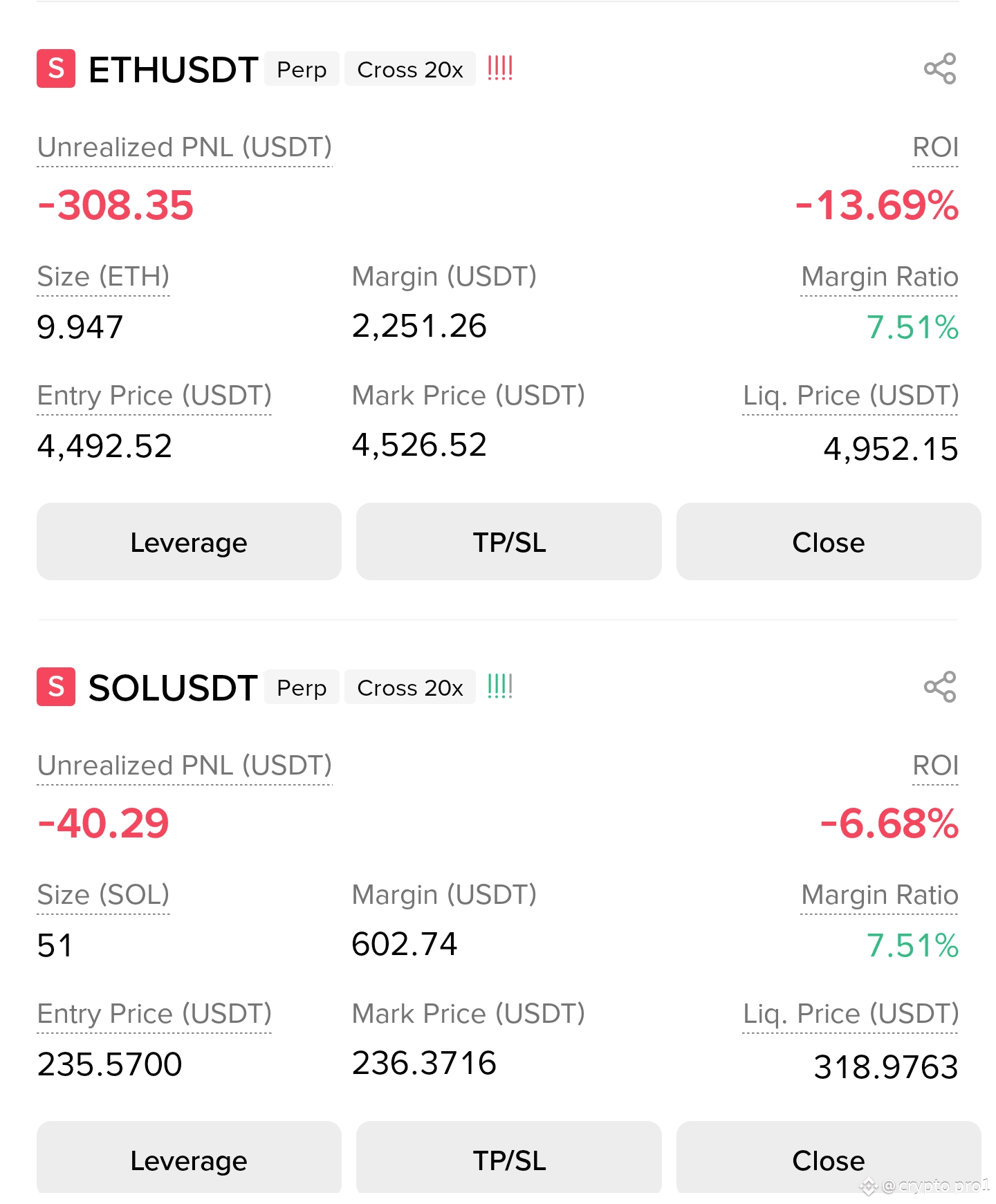Share the SOLUSDT position
The image size is (996, 1204).
(x=940, y=687)
